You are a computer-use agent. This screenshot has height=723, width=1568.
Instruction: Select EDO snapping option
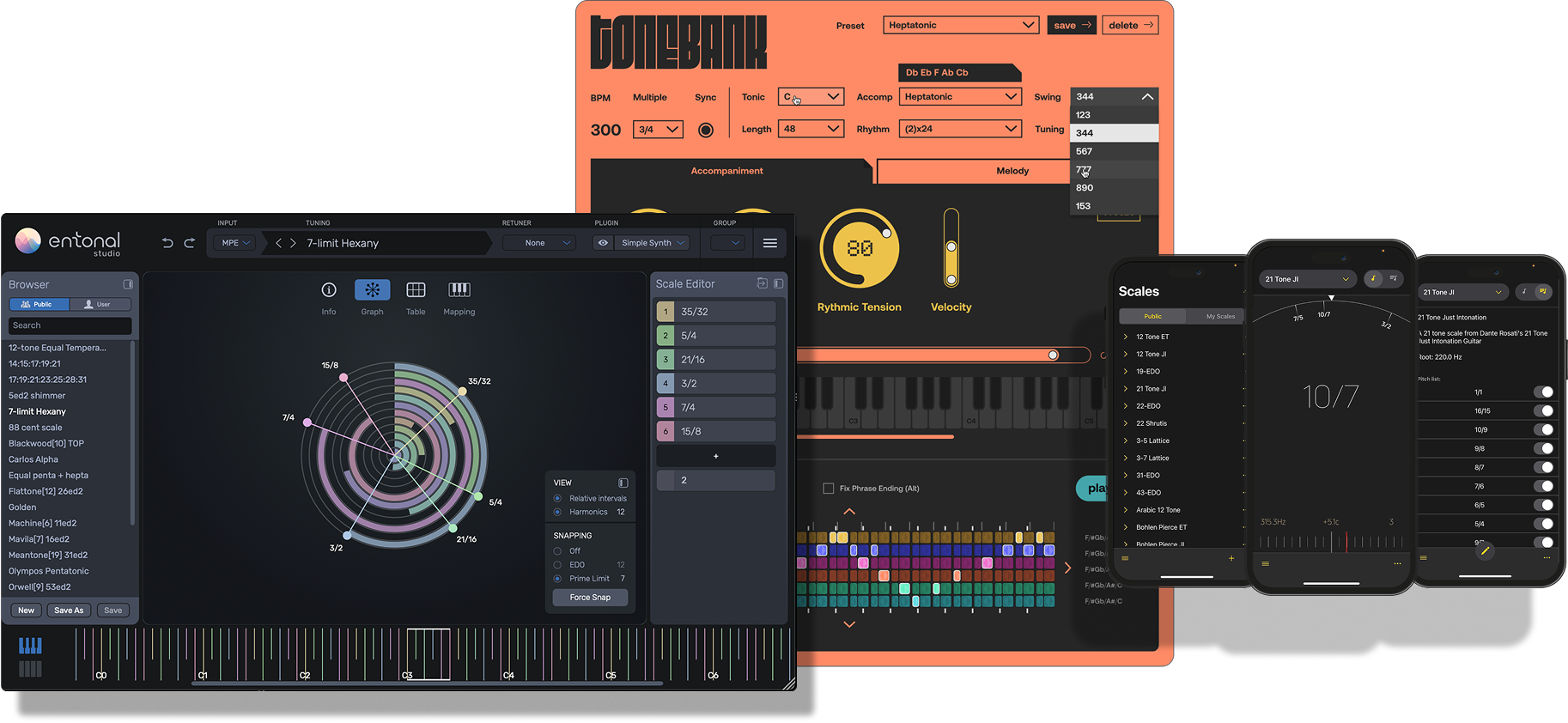[558, 565]
